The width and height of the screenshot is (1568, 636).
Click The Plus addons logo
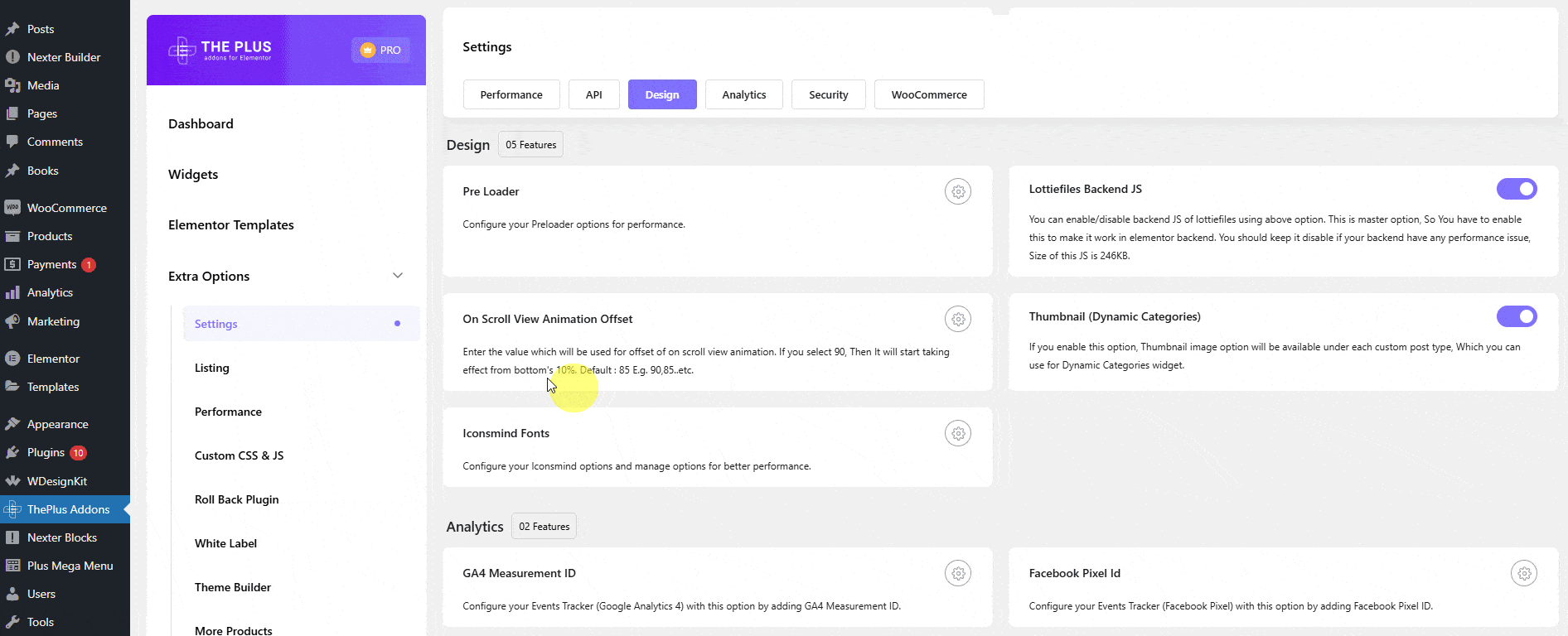[x=220, y=51]
